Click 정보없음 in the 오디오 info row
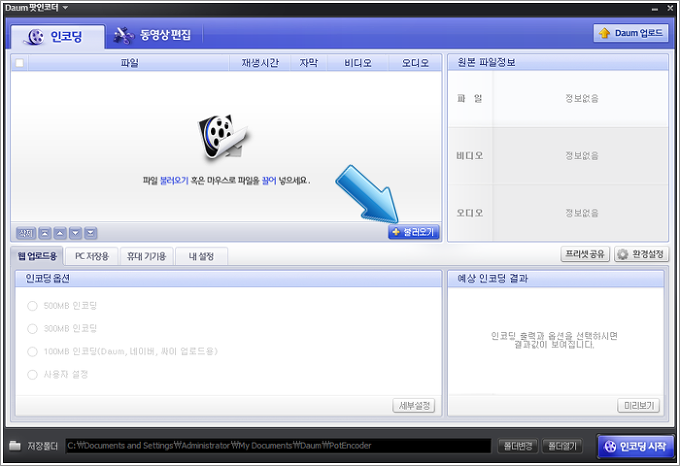The height and width of the screenshot is (466, 680). [582, 213]
